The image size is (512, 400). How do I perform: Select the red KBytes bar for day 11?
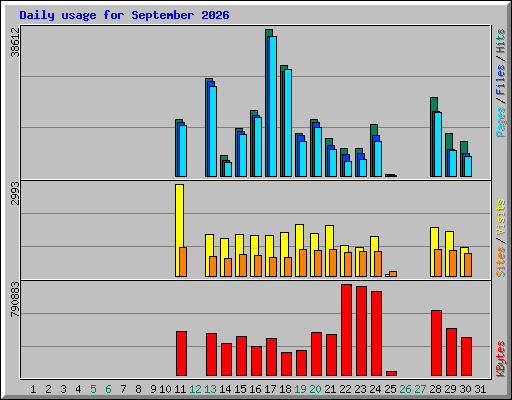[182, 354]
